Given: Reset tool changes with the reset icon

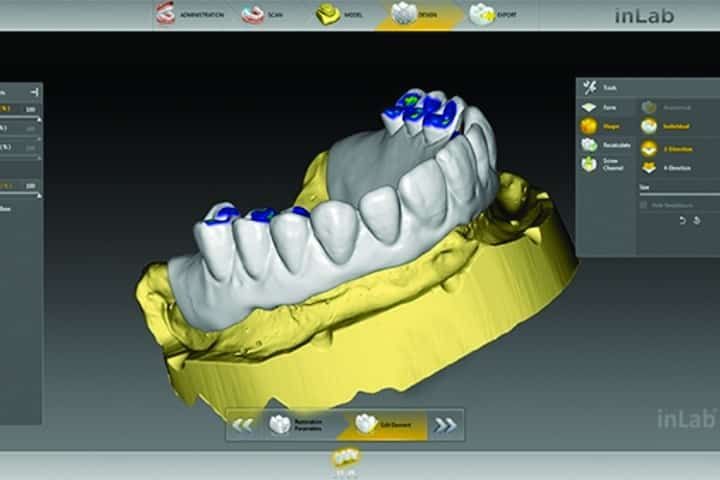Looking at the screenshot, I should 697,220.
